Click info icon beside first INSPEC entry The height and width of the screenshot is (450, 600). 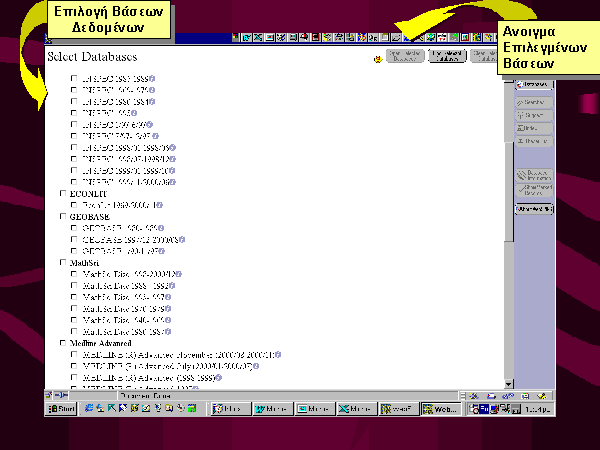pyautogui.click(x=153, y=78)
